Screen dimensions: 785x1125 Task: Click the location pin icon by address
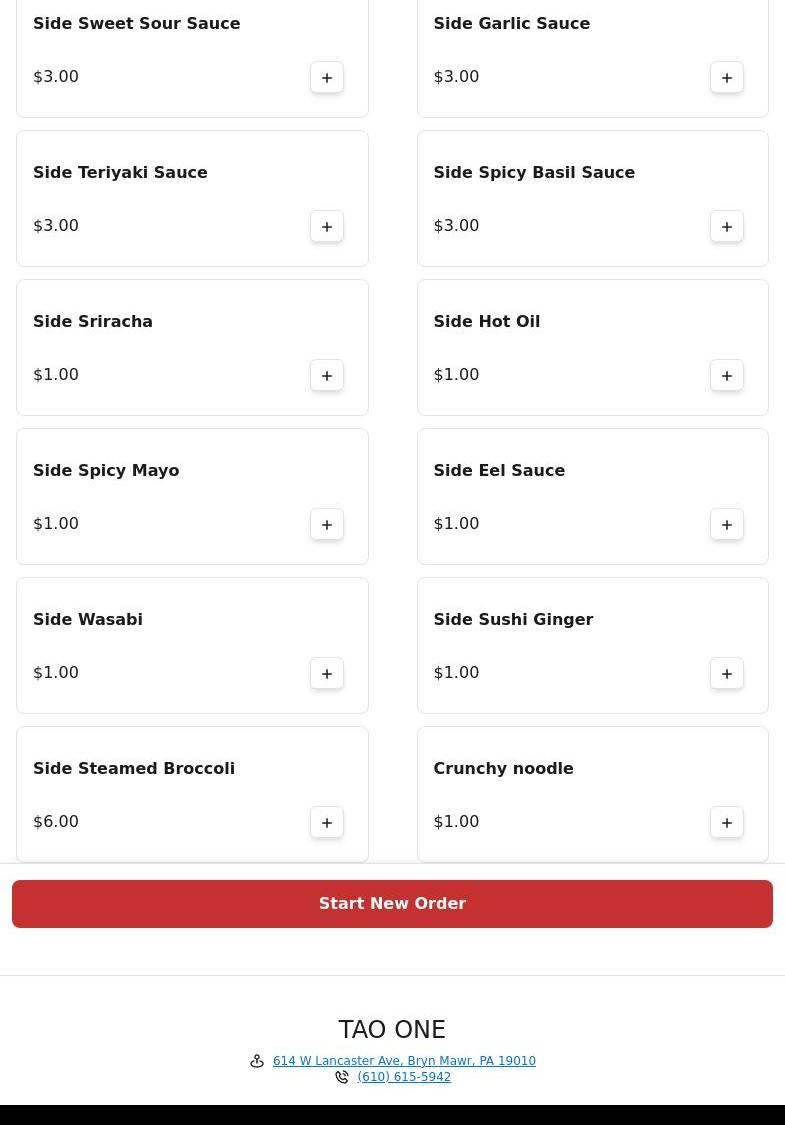pyautogui.click(x=257, y=1061)
